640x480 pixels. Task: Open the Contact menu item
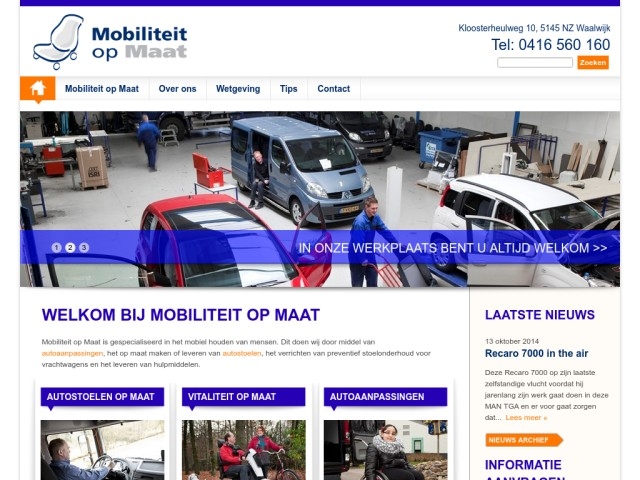[x=334, y=89]
